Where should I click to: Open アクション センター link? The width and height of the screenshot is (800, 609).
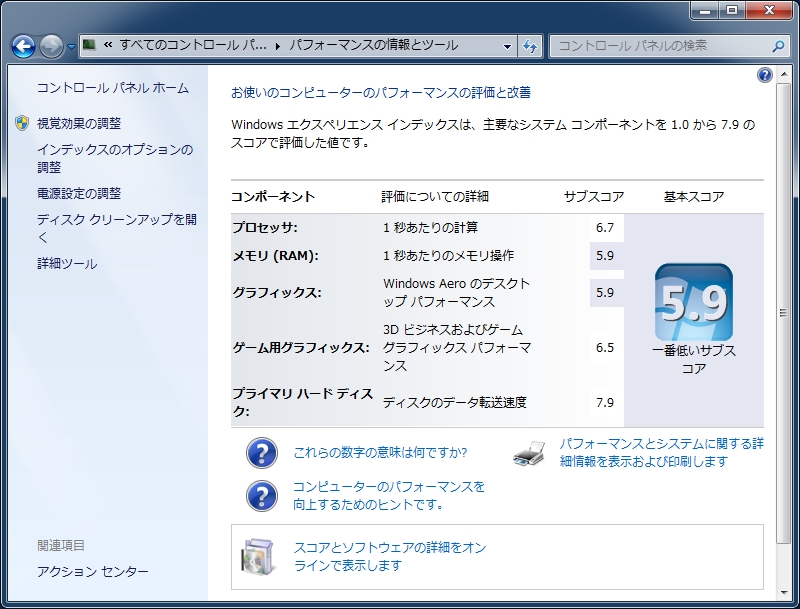click(x=92, y=571)
